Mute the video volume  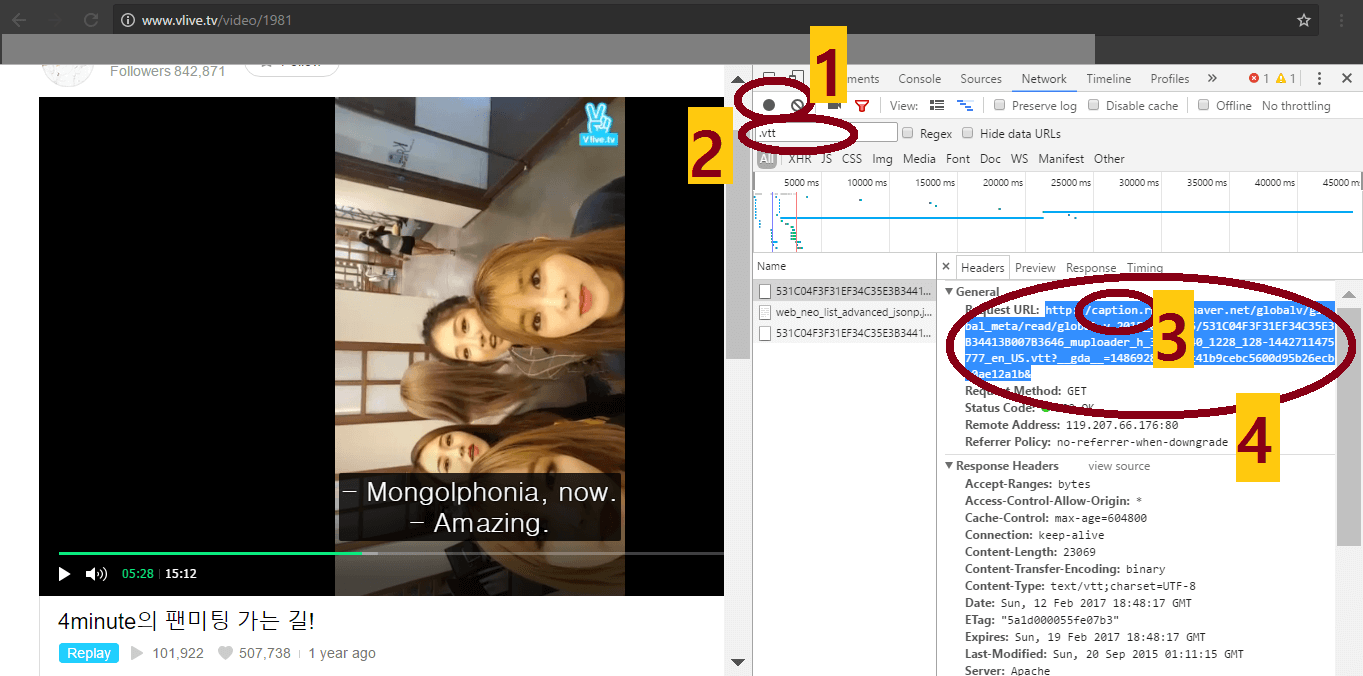coord(96,574)
